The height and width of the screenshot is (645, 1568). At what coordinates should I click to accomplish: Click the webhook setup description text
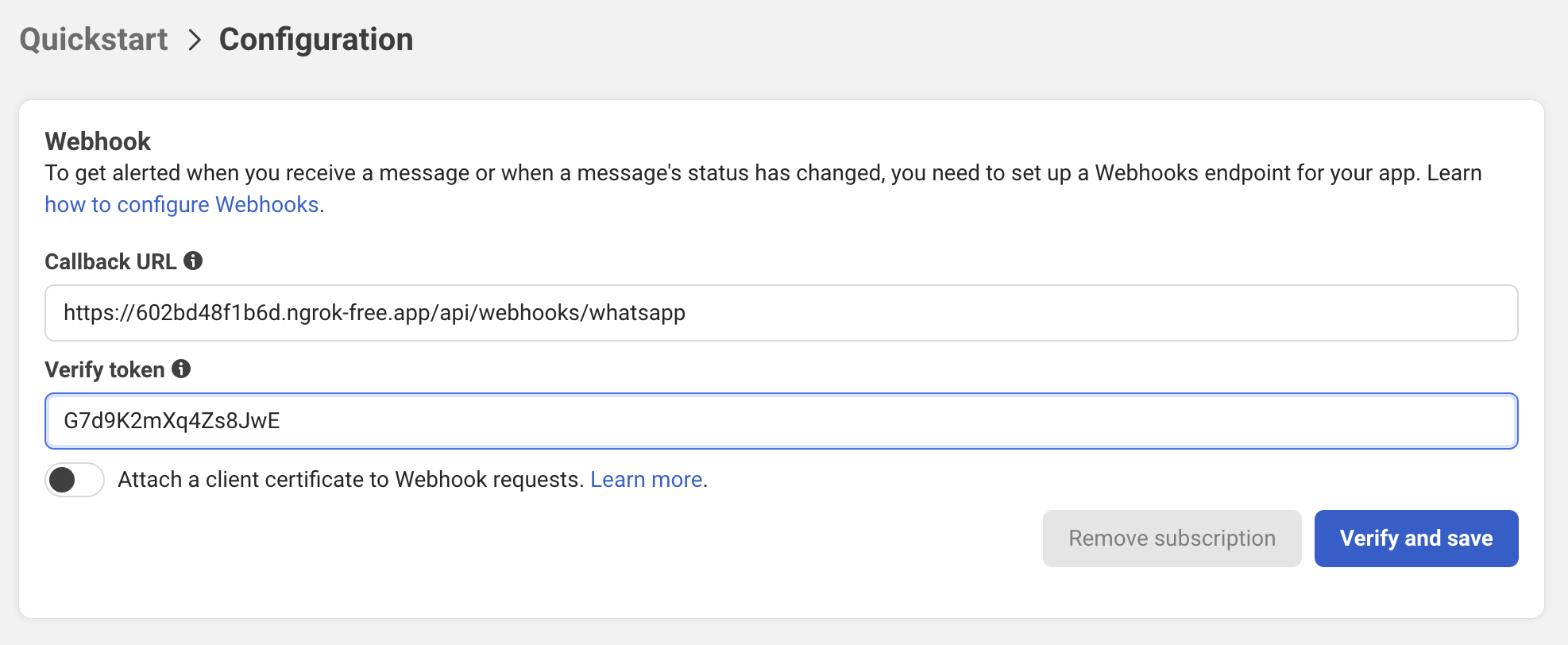pyautogui.click(x=715, y=172)
